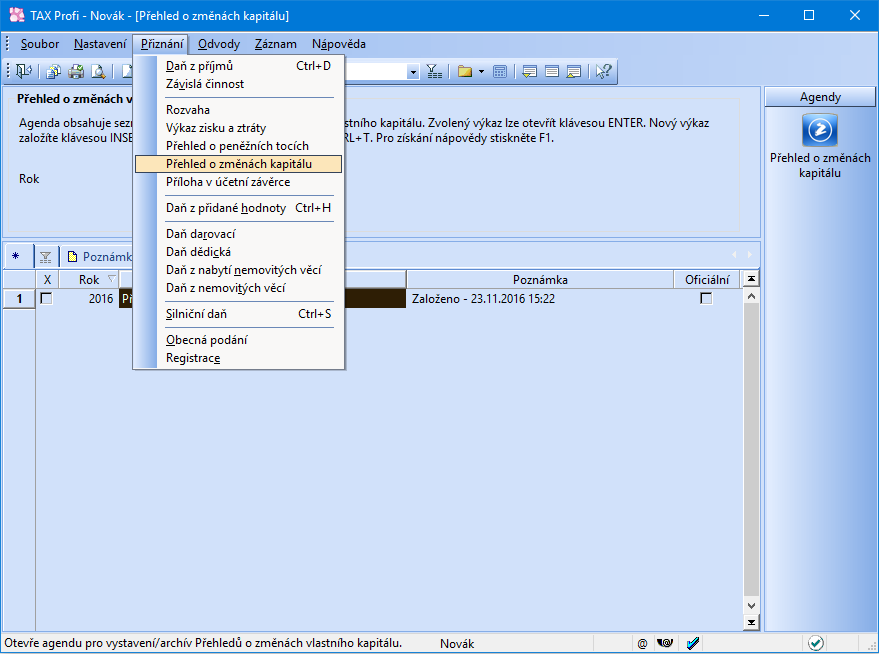This screenshot has width=879, height=654.
Task: Click the Oficiální column header
Action: [x=707, y=280]
